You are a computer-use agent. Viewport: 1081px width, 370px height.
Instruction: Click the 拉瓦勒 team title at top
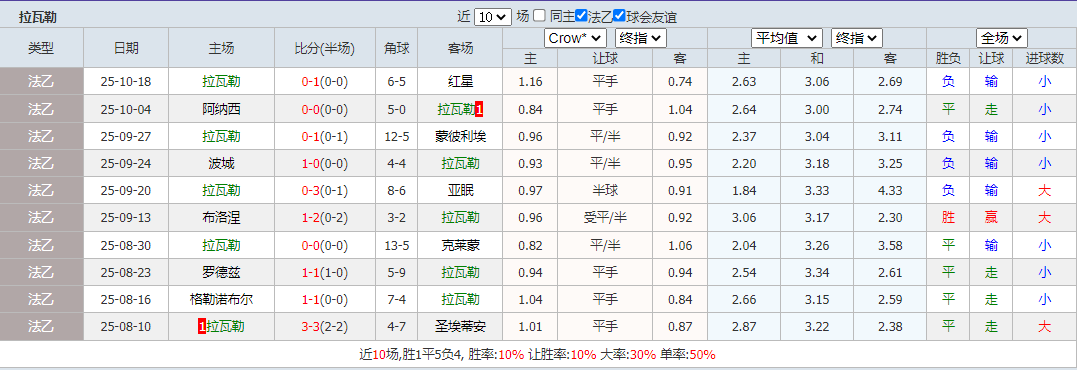[37, 17]
